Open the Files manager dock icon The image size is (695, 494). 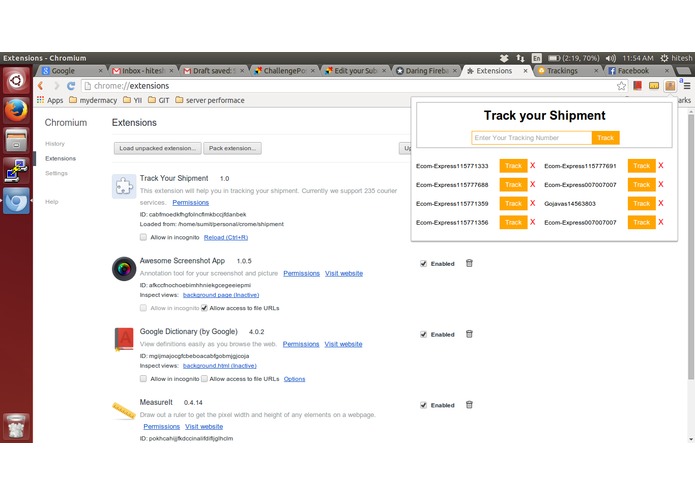(x=16, y=140)
